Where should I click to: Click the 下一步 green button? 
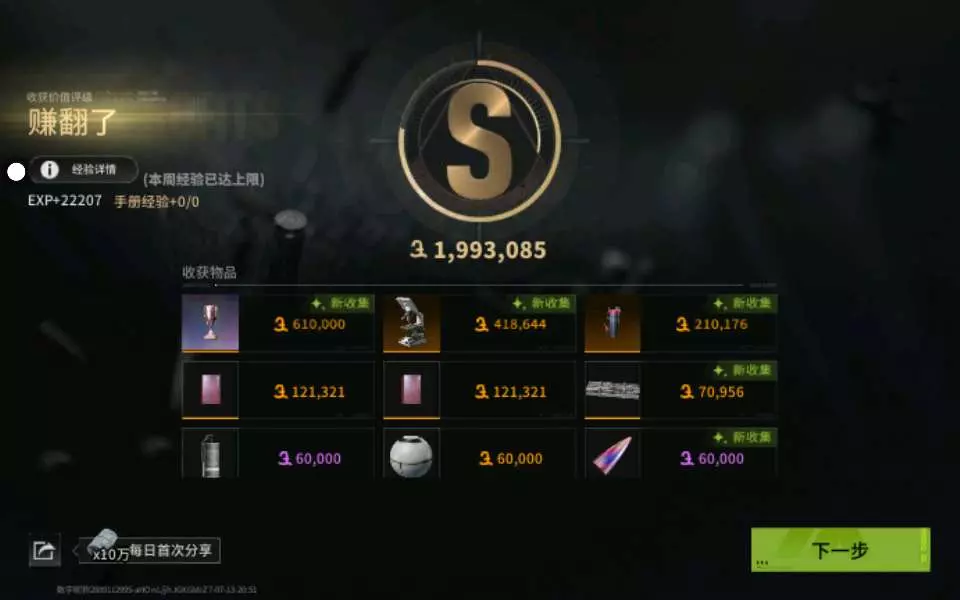point(840,550)
